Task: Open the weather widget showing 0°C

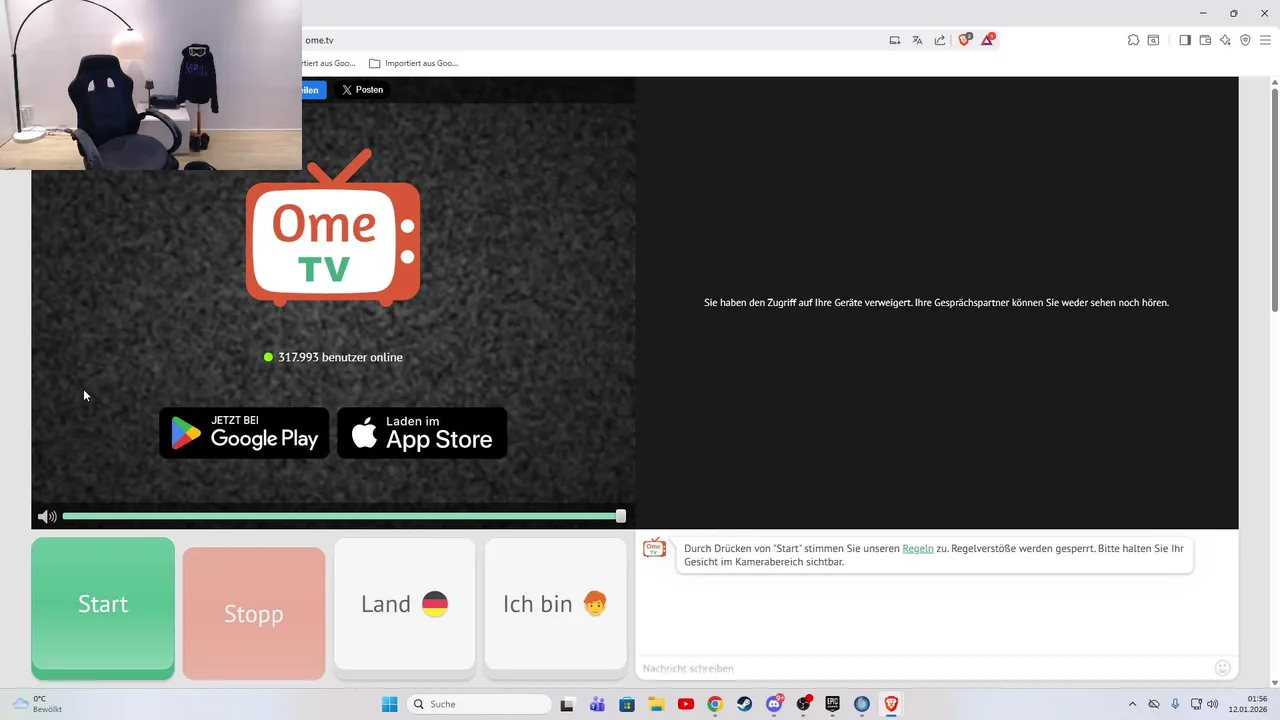Action: point(37,704)
